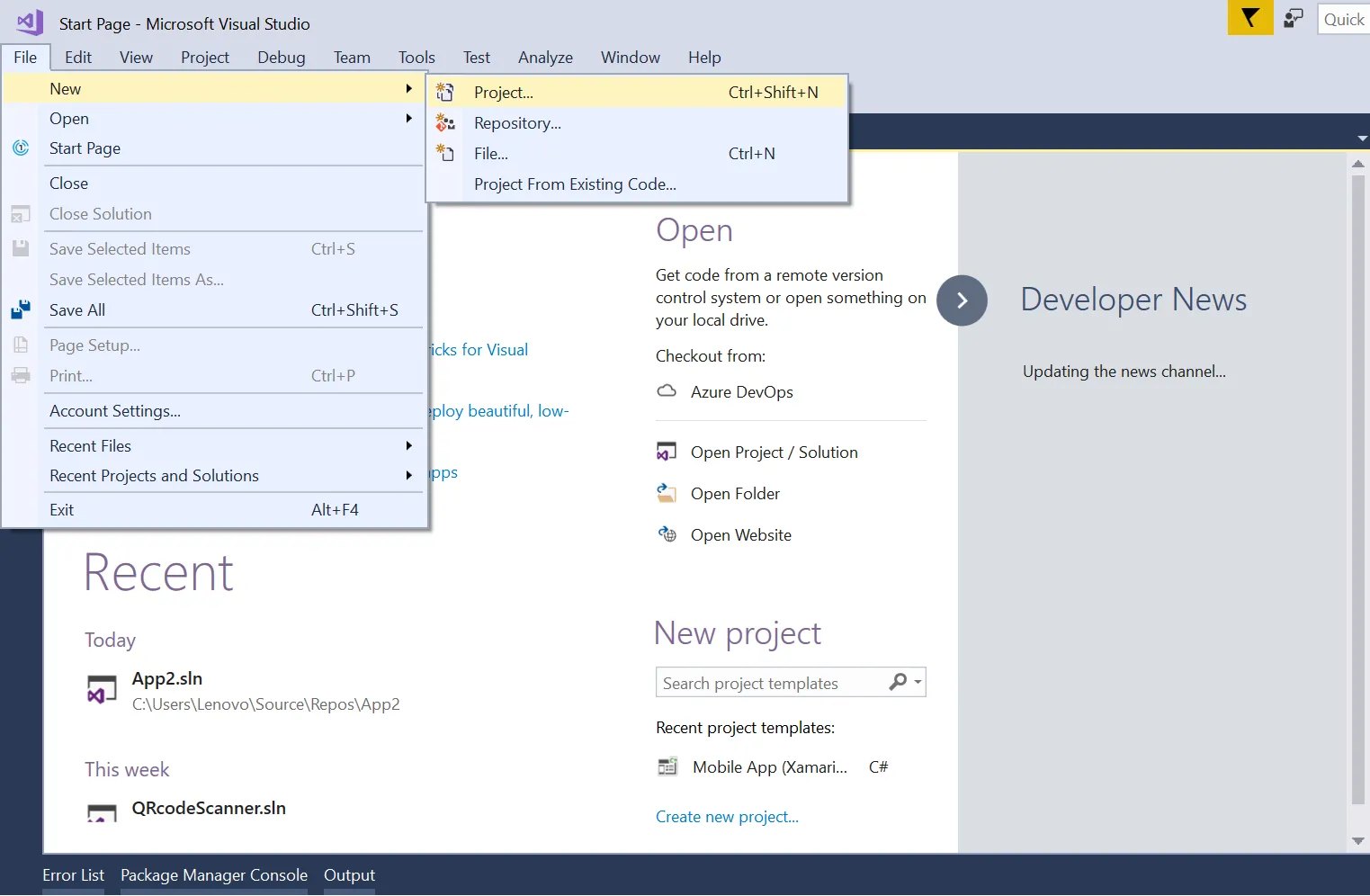The image size is (1370, 896).
Task: Open the Edit menu
Action: 78,57
